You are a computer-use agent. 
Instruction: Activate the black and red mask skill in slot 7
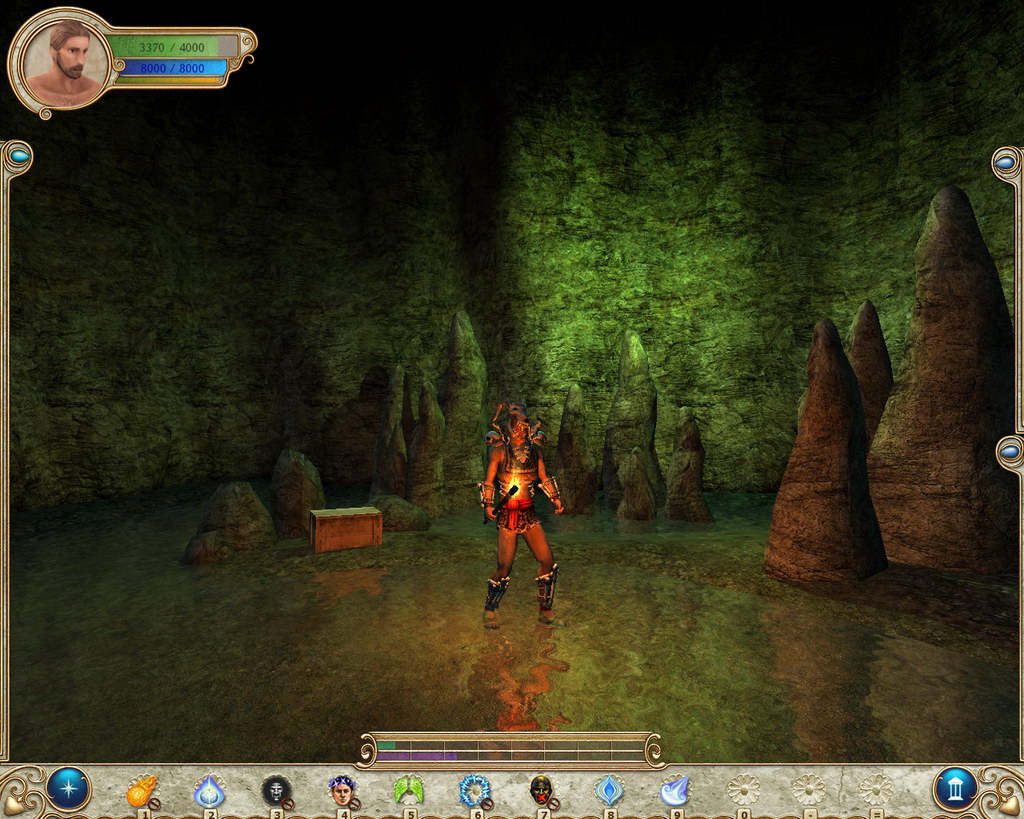(x=541, y=791)
